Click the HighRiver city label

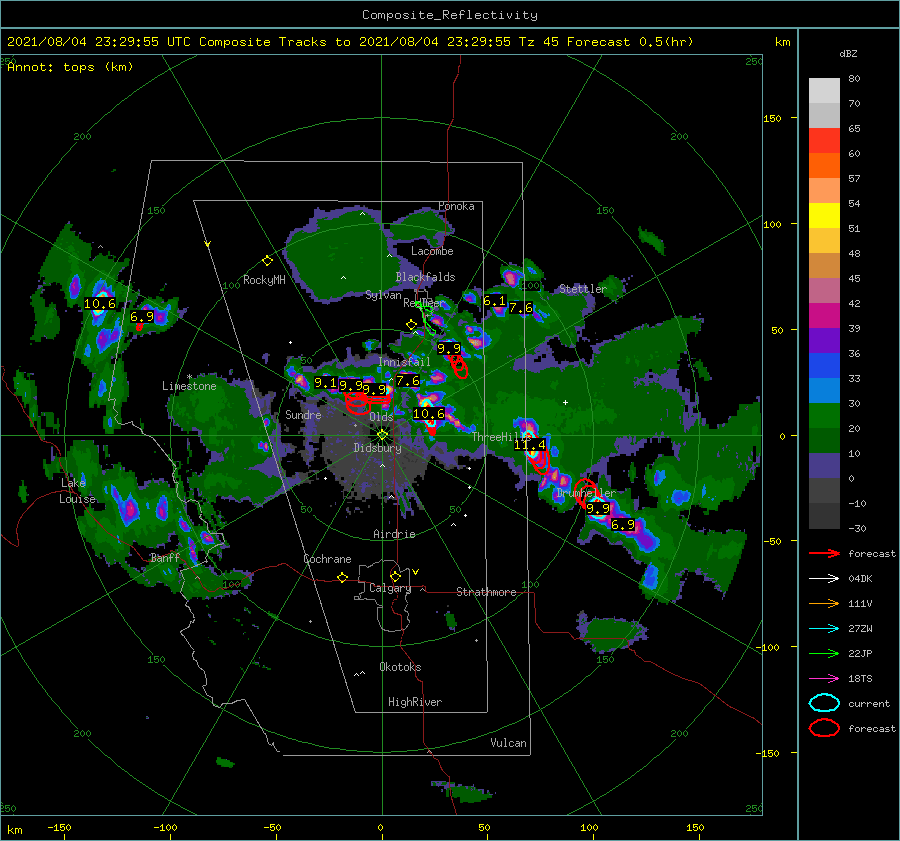415,702
